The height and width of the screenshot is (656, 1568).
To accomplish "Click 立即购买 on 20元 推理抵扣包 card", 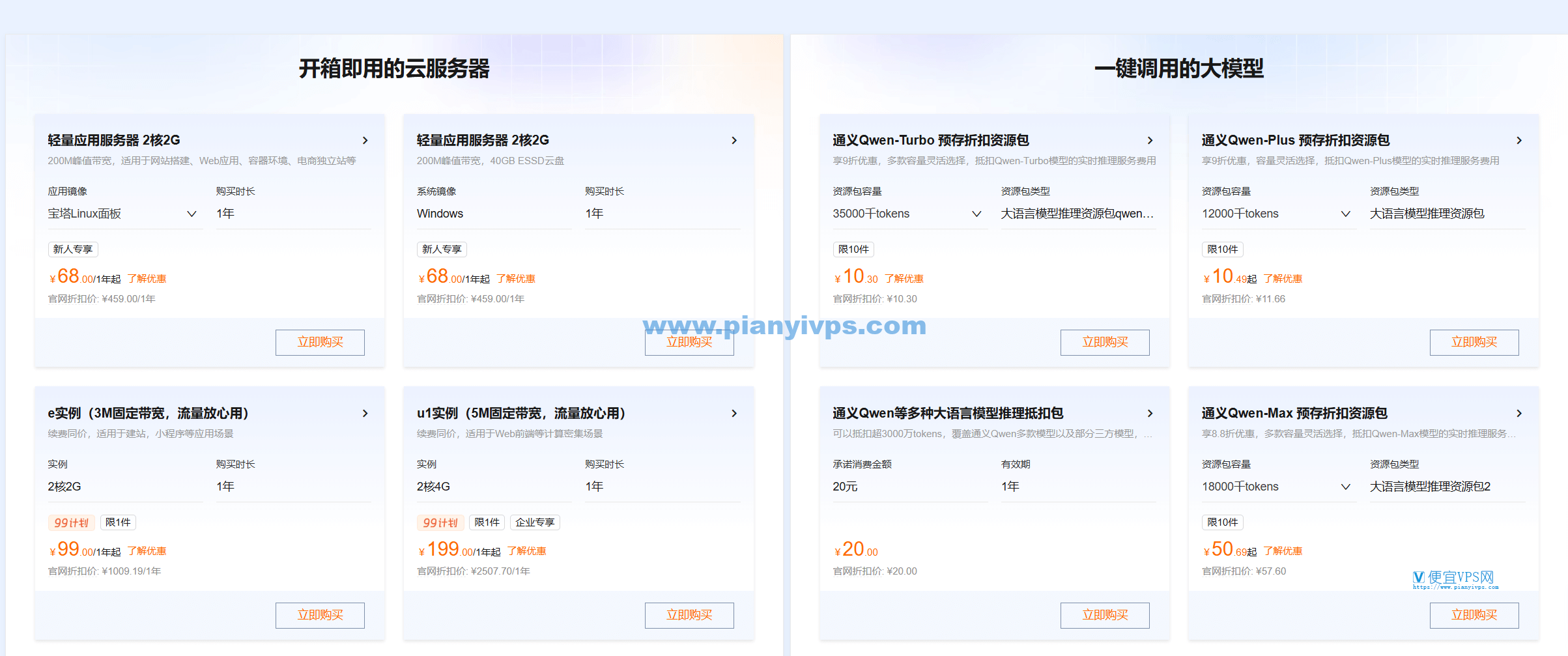I will [1105, 615].
